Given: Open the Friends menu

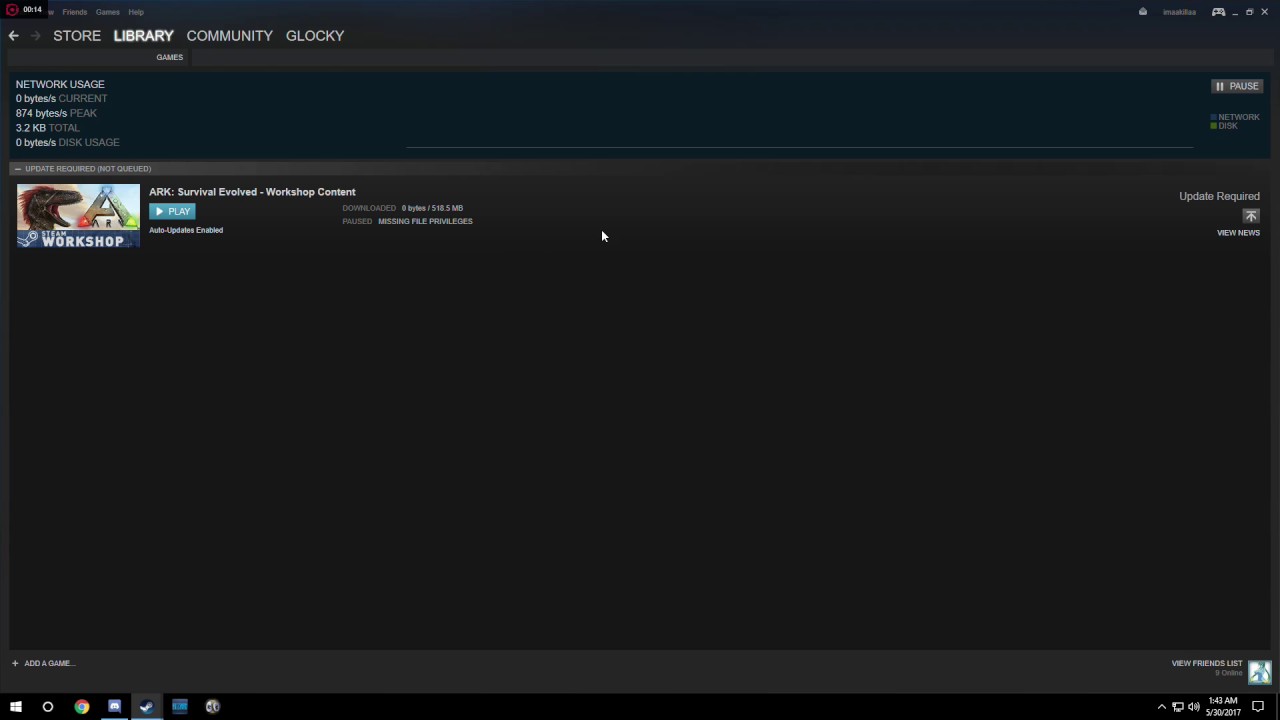Looking at the screenshot, I should [x=74, y=12].
